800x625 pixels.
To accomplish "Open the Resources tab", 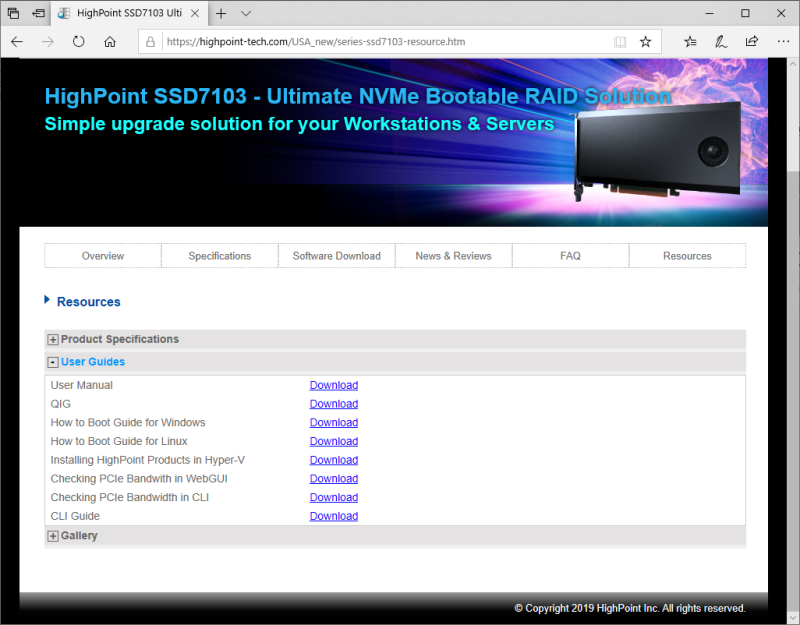I will [x=687, y=256].
